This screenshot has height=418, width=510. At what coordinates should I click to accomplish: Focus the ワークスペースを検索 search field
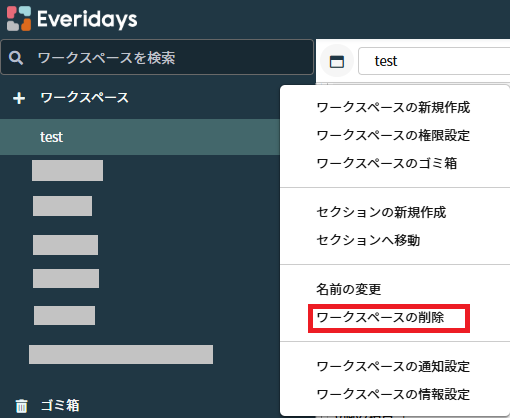(x=157, y=57)
